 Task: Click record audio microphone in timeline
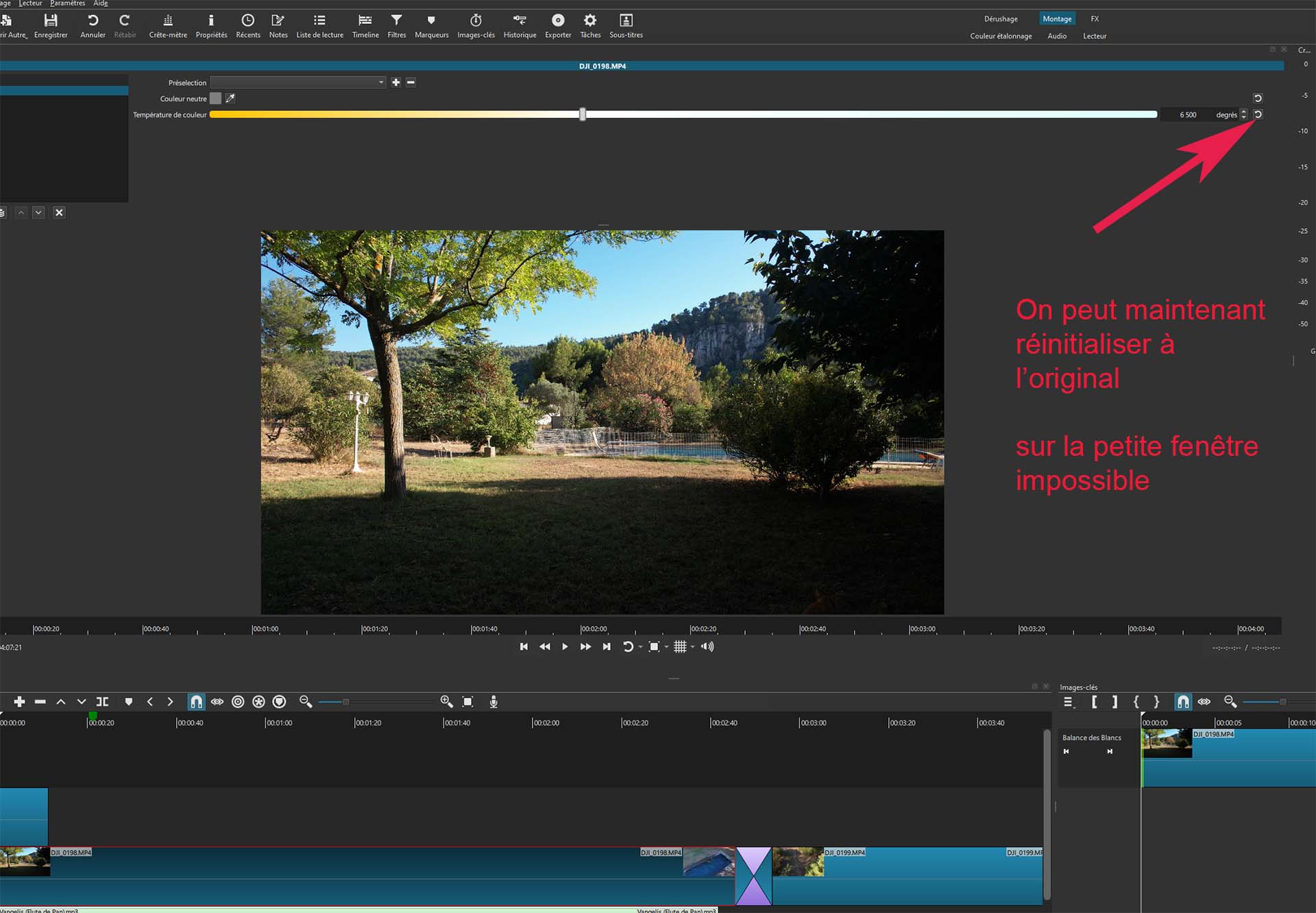(493, 702)
